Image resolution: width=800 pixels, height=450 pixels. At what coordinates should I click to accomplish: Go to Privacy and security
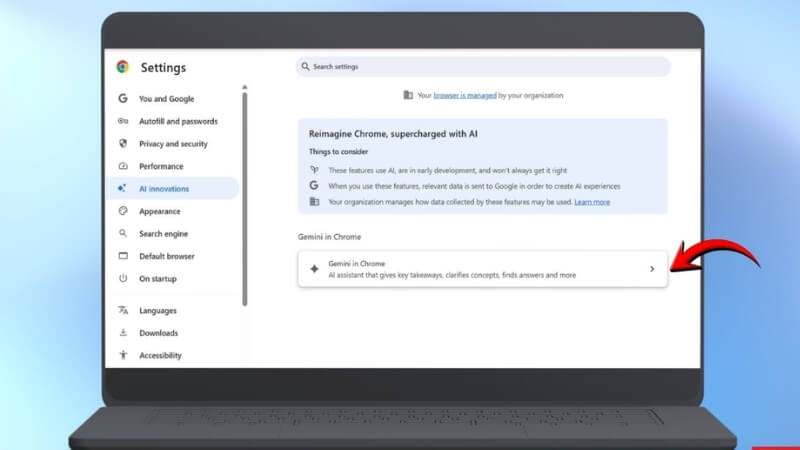coord(173,143)
